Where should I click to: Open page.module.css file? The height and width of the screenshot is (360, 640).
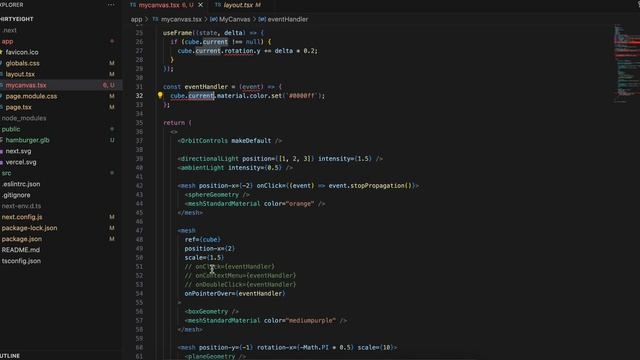(x=31, y=96)
